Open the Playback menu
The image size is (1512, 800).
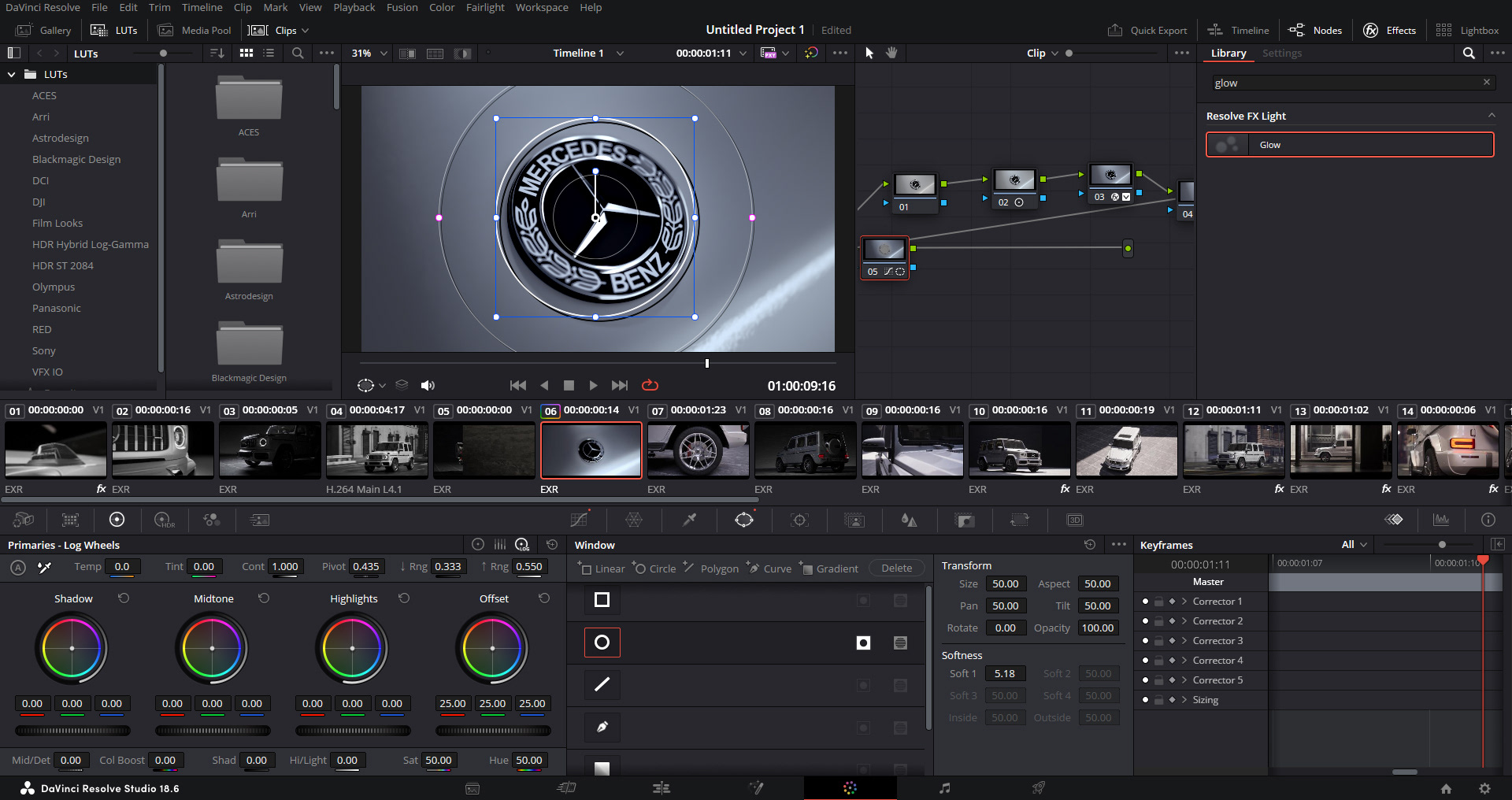(x=354, y=7)
